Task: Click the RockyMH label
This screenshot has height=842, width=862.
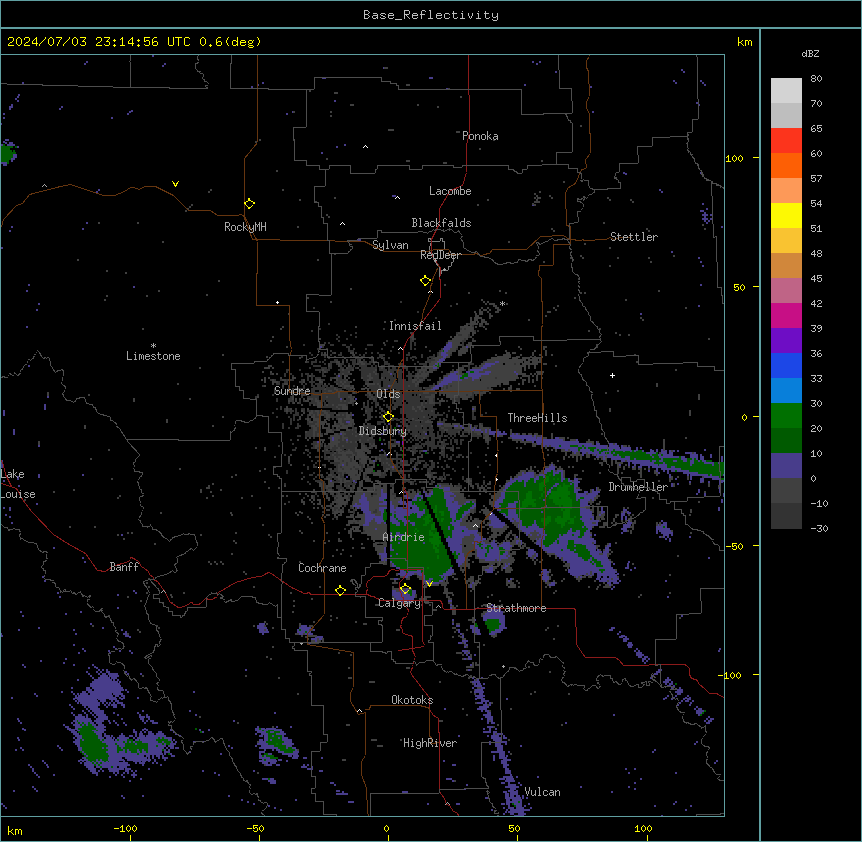Action: click(x=245, y=227)
